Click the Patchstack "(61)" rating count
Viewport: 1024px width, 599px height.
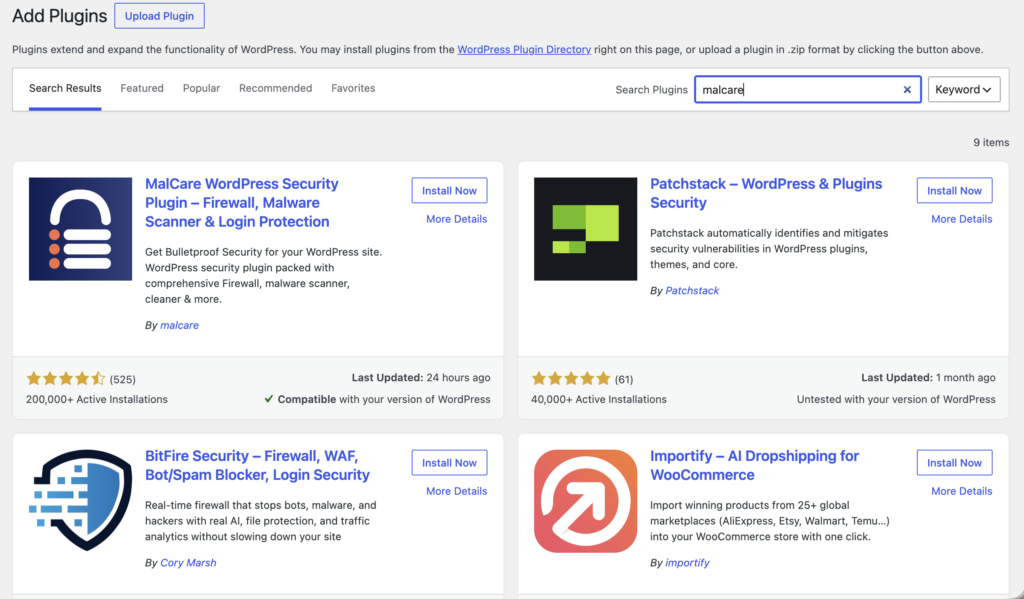(x=624, y=379)
